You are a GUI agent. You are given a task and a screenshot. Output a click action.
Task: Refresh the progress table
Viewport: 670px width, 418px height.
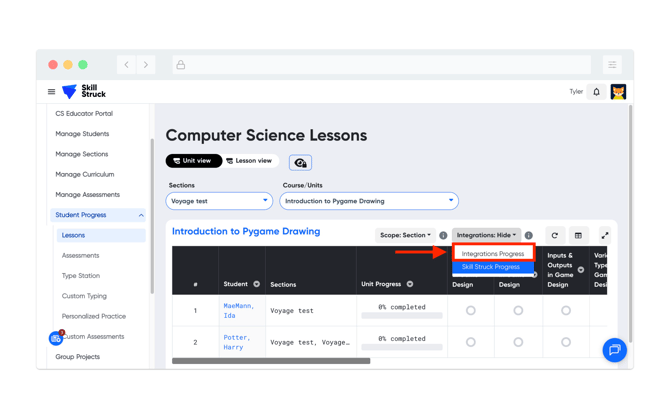click(x=555, y=236)
